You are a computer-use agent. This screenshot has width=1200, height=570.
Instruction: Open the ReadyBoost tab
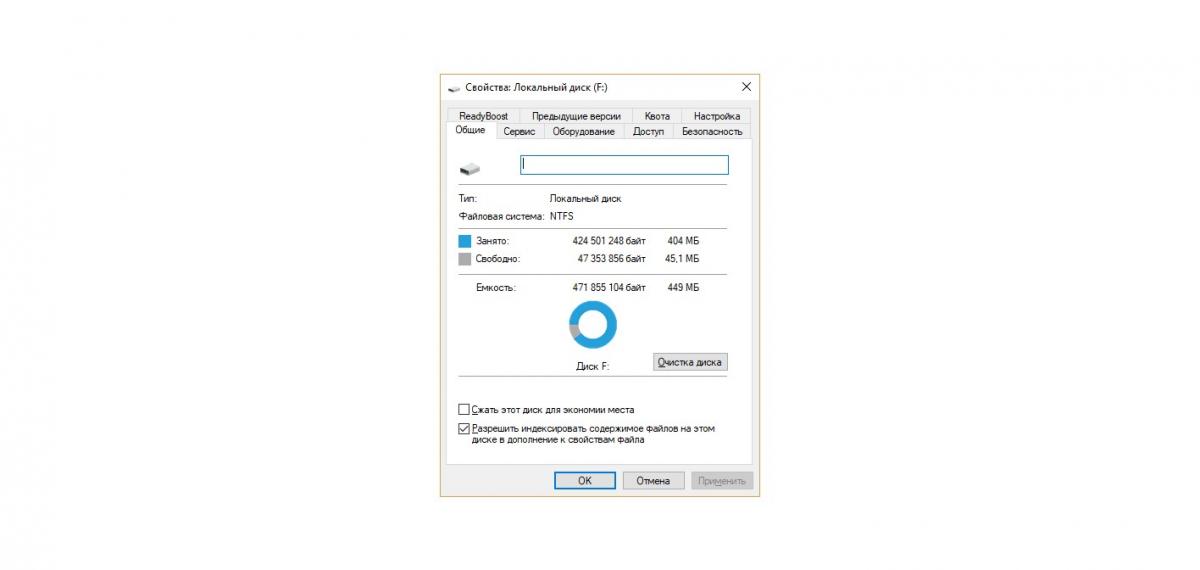click(484, 116)
